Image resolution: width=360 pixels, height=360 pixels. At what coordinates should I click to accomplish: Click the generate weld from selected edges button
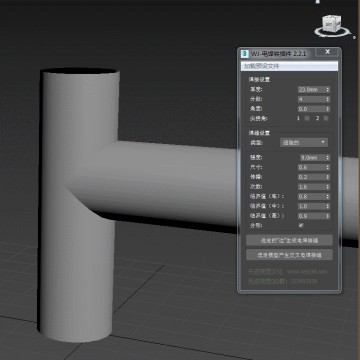[289, 240]
